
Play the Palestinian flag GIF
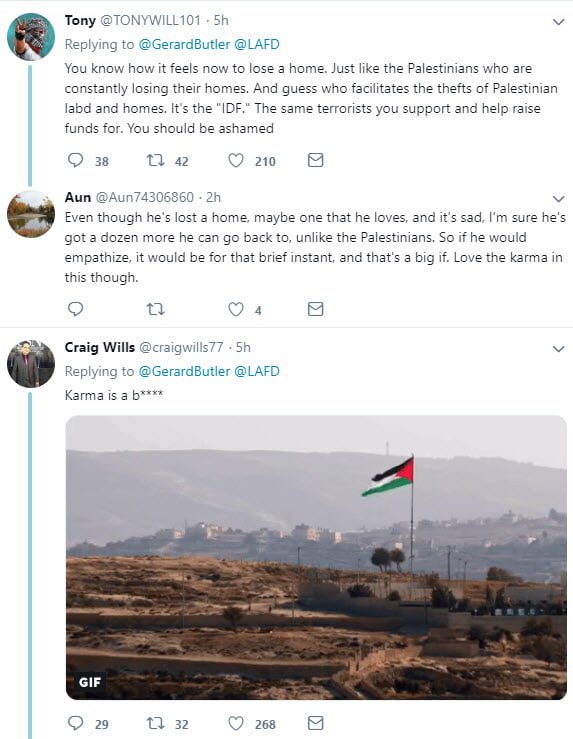316,558
